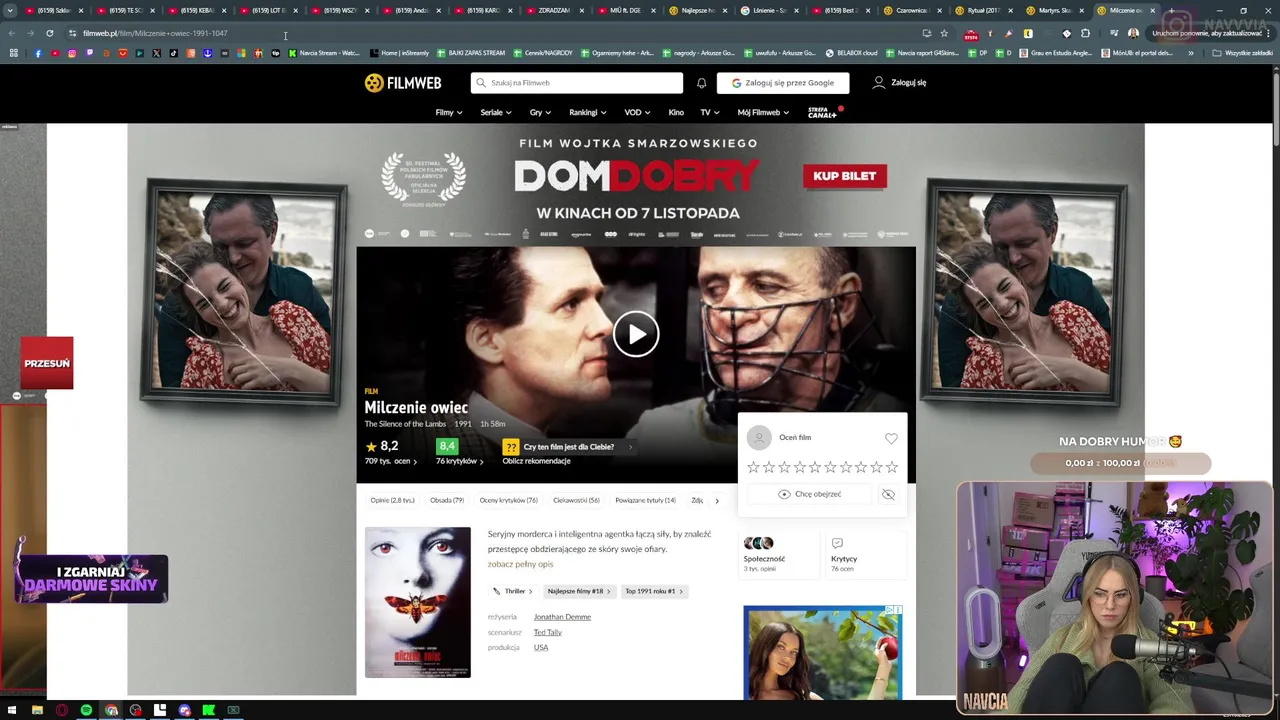Open the Opinie (2,8 tys.) tab
This screenshot has width=1280, height=720.
pyautogui.click(x=392, y=500)
